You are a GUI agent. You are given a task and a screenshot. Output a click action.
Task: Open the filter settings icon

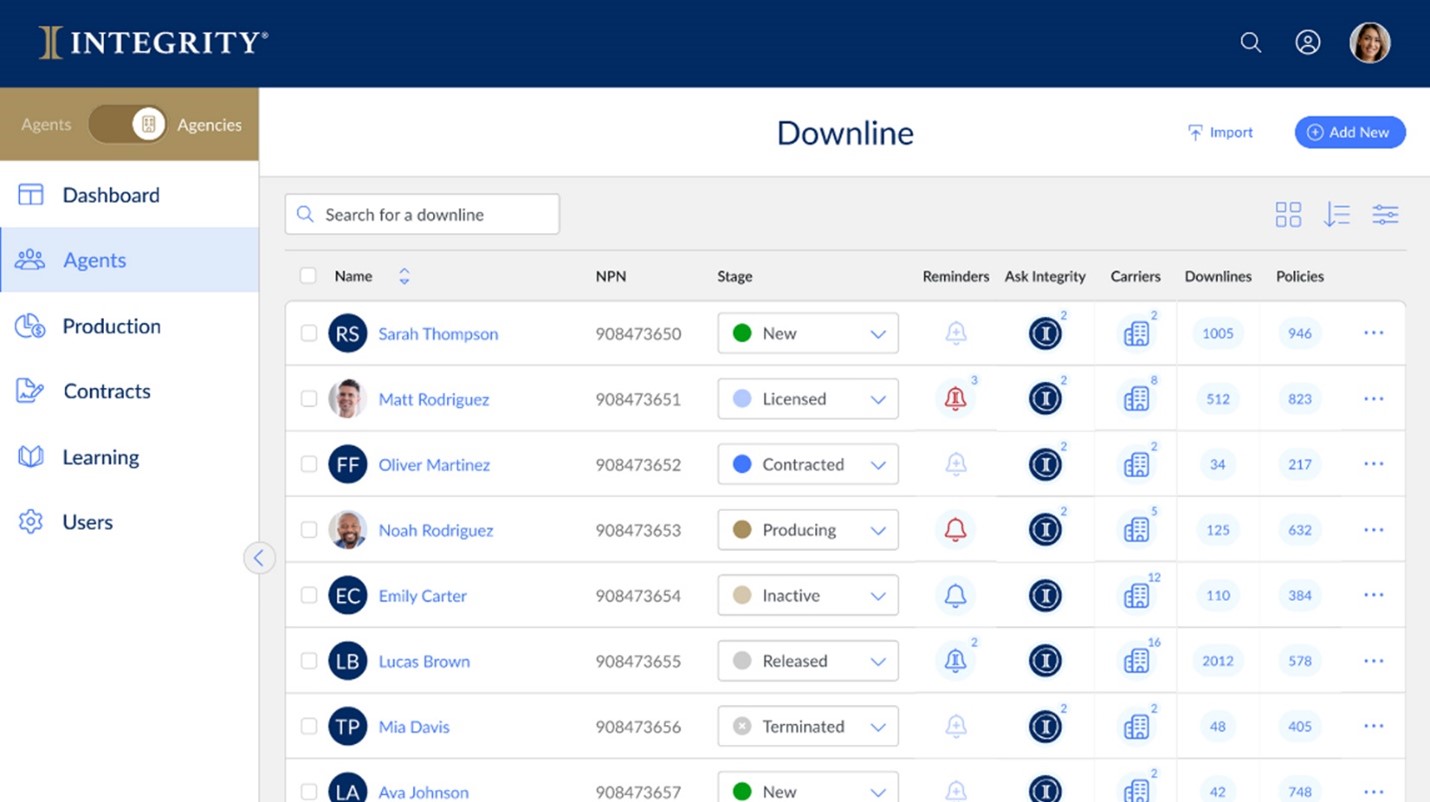point(1385,214)
